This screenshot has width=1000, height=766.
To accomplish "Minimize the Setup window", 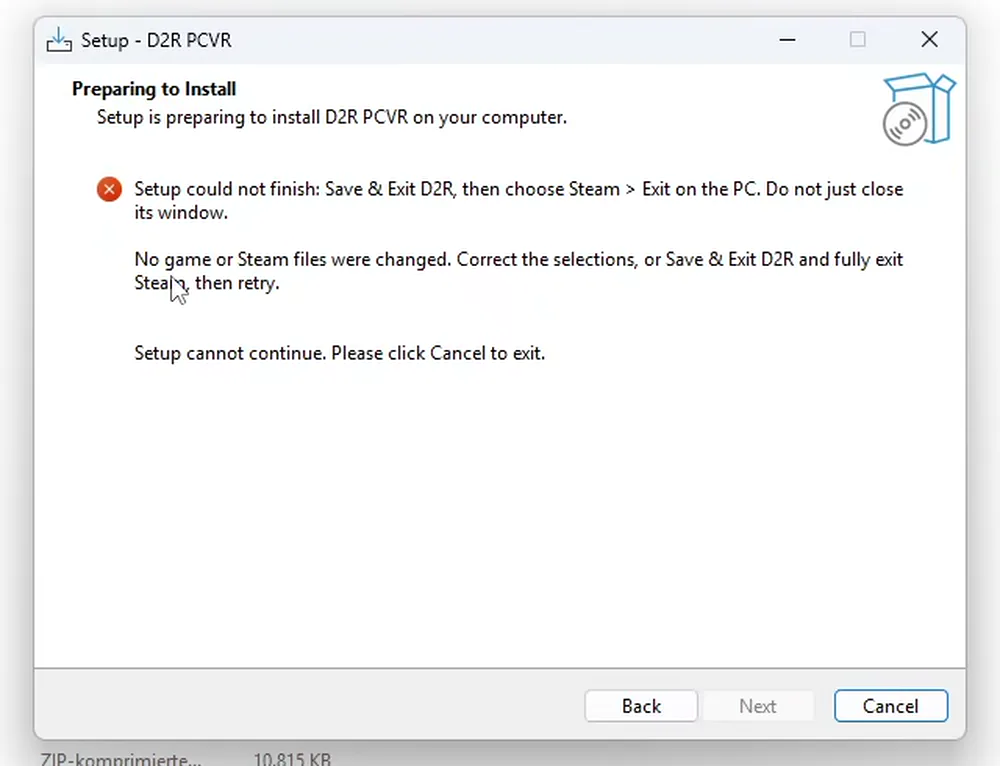I will coord(788,40).
